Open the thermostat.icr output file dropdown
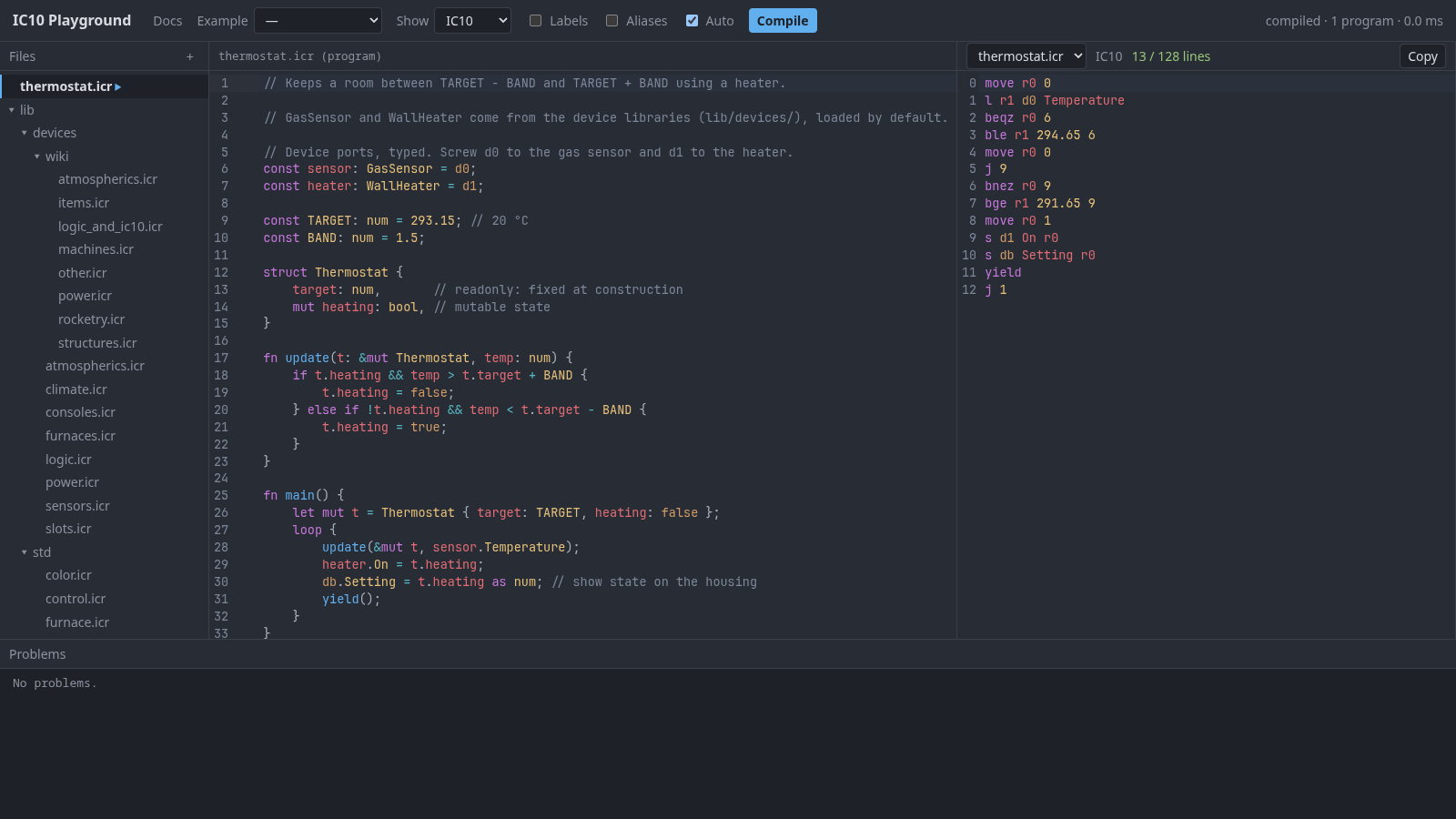1456x819 pixels. click(1026, 56)
